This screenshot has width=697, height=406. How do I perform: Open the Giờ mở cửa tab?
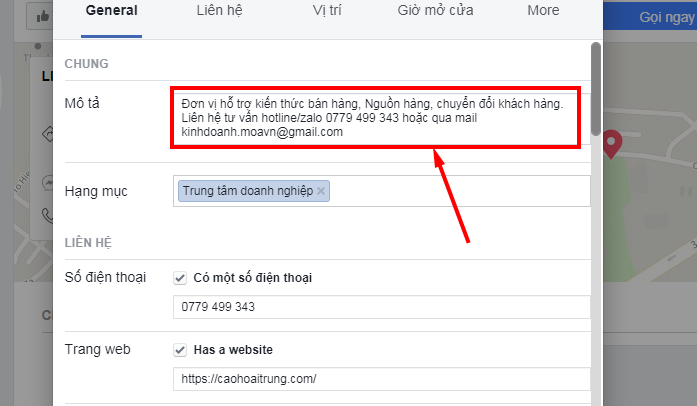point(435,11)
